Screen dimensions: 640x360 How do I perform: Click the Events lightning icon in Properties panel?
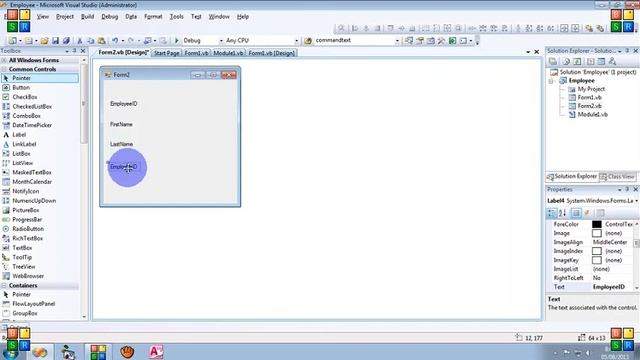587,213
